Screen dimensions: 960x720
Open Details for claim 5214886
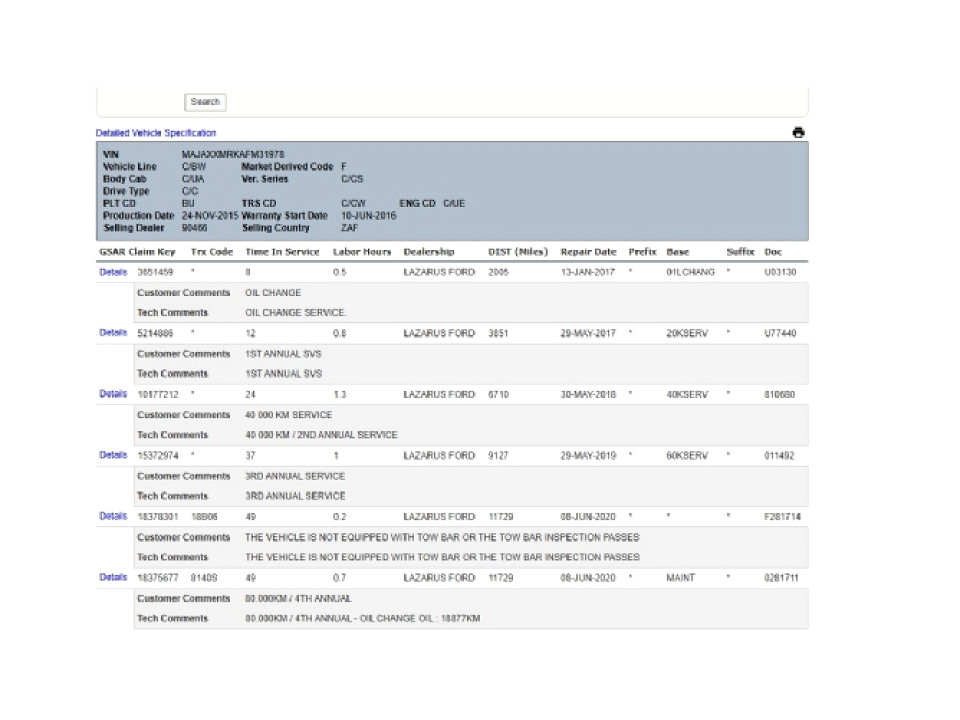[113, 333]
